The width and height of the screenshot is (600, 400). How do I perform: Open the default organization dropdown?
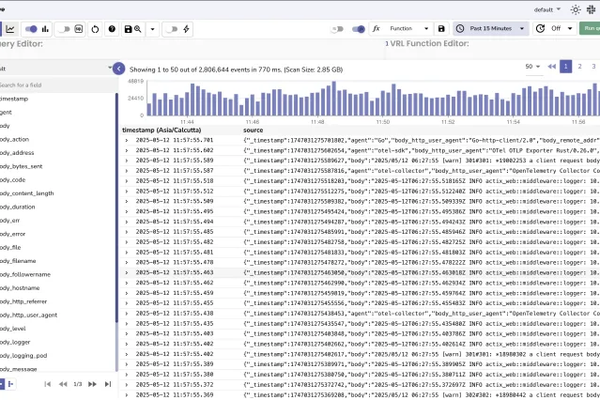(547, 10)
